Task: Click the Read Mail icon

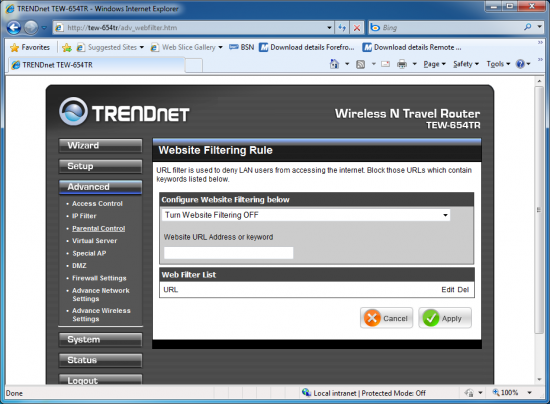Action: point(385,64)
